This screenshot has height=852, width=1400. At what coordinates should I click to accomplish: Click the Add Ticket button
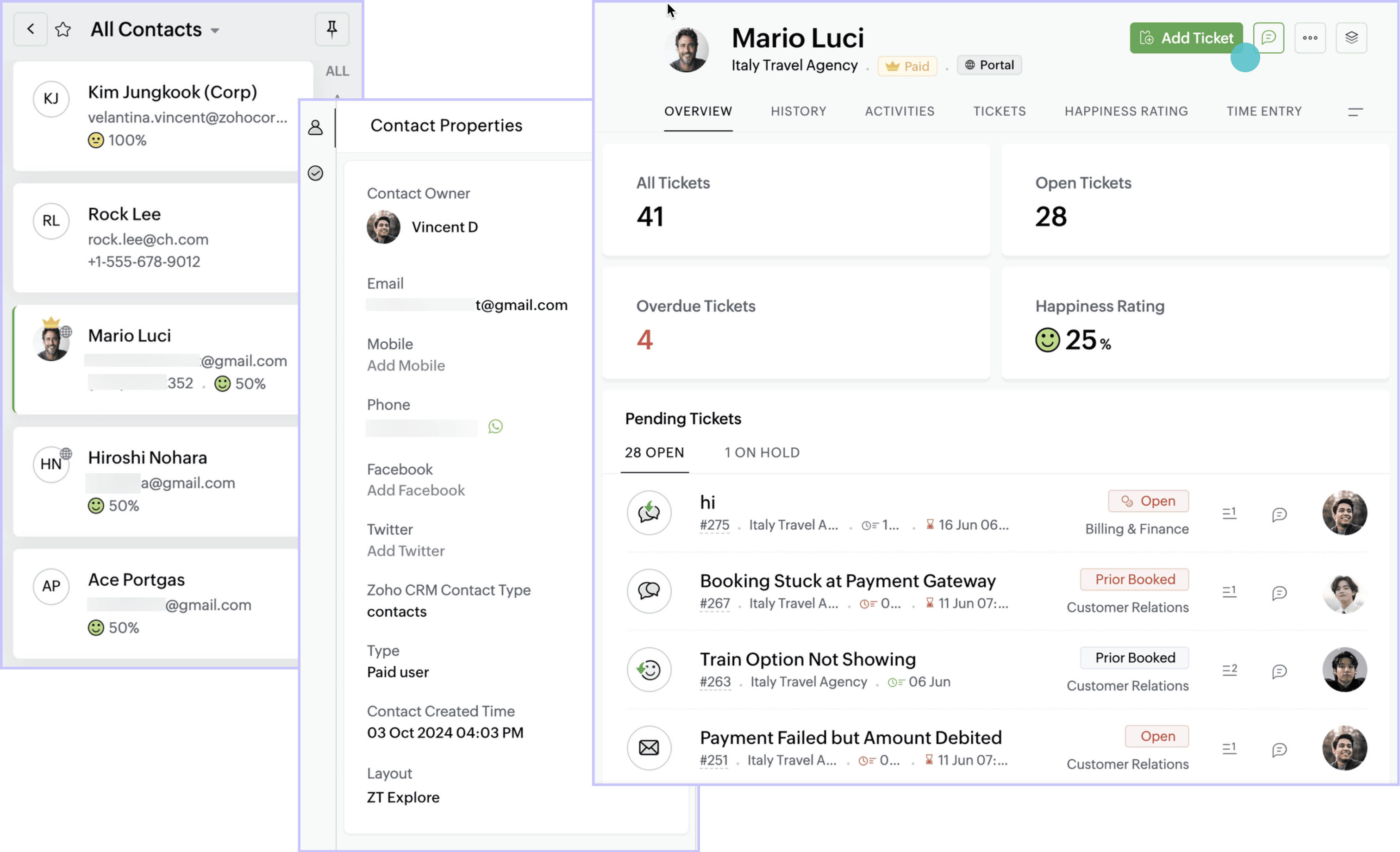pos(1186,38)
